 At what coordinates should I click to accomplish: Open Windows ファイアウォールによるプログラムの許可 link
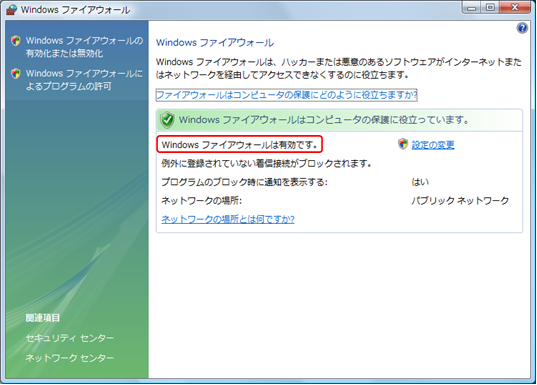click(84, 80)
